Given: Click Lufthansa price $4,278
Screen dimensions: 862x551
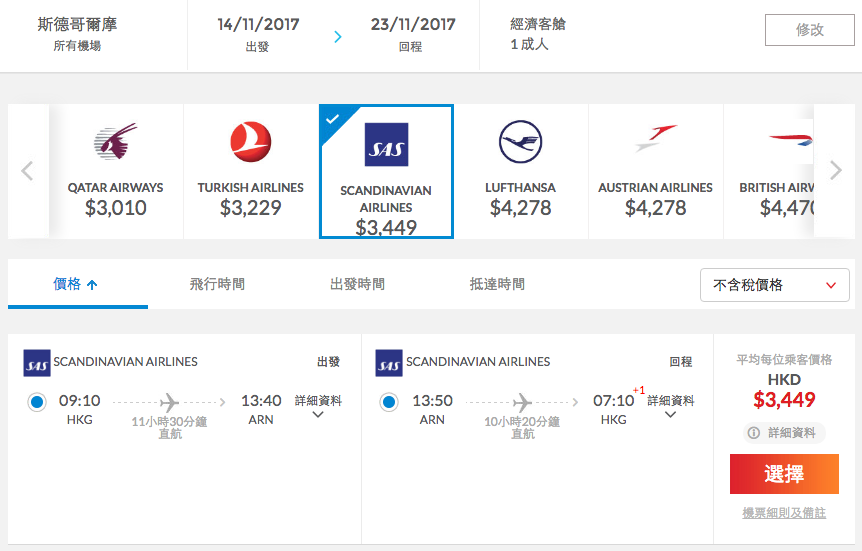Looking at the screenshot, I should pos(520,208).
